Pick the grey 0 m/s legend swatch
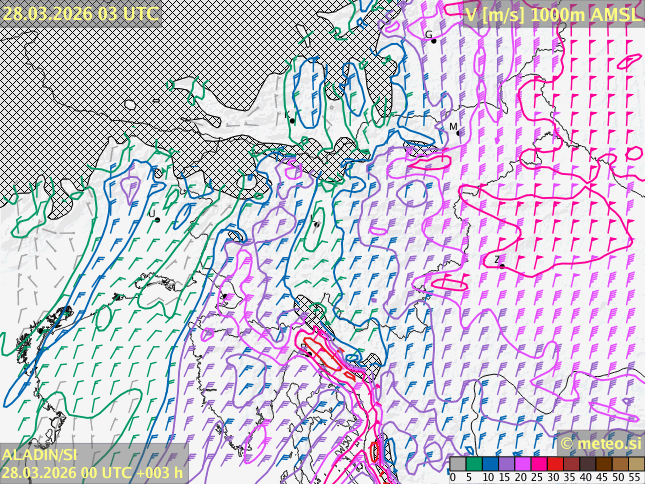 coord(457,464)
